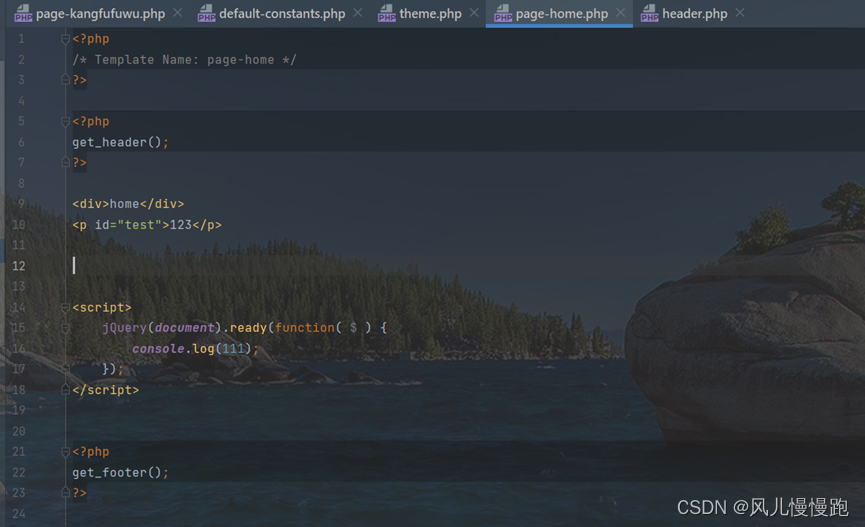Image resolution: width=865 pixels, height=527 pixels.
Task: Place cursor on 'Template Name: page-home' comment
Action: coord(184,60)
